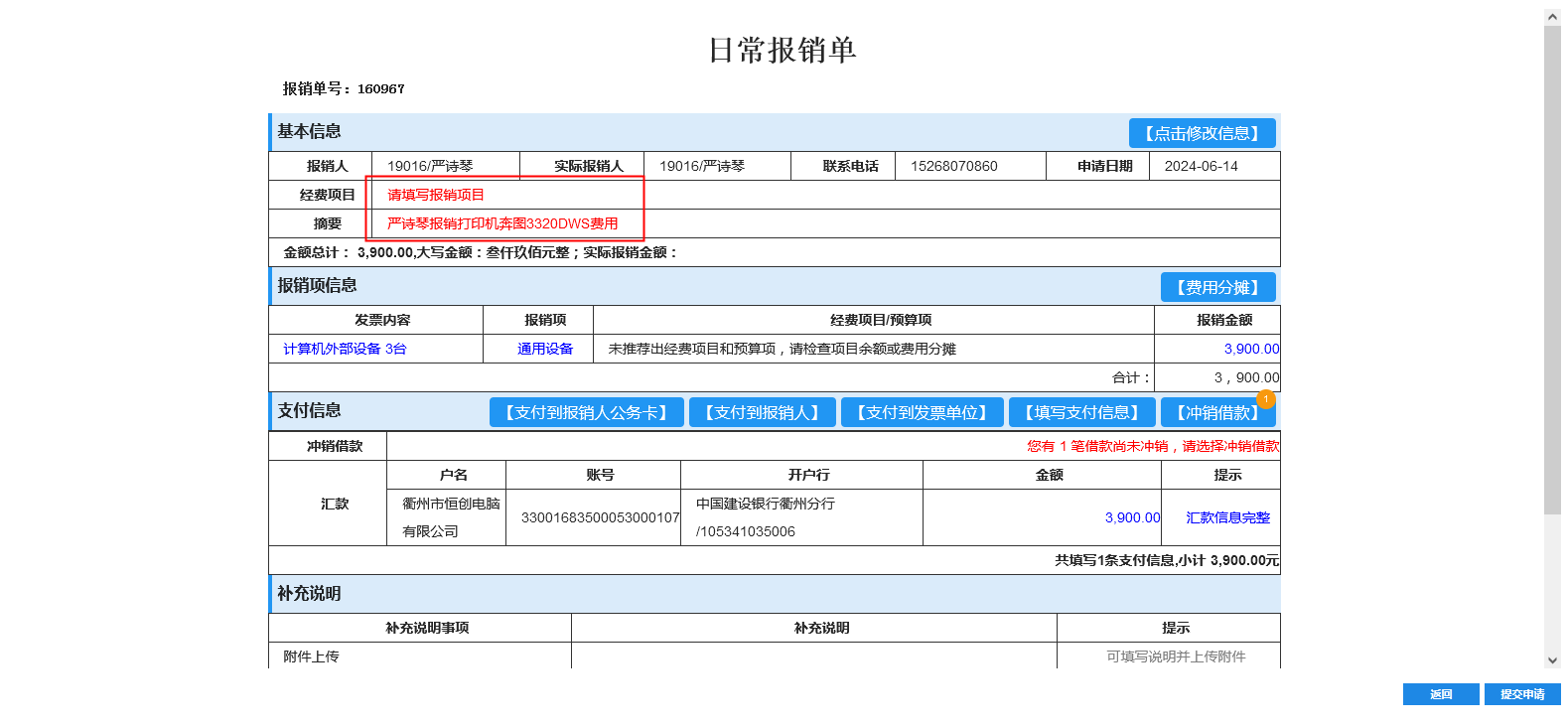Click bank name 中国建设银行衢州分行
This screenshot has height=728, width=1568.
pos(766,504)
